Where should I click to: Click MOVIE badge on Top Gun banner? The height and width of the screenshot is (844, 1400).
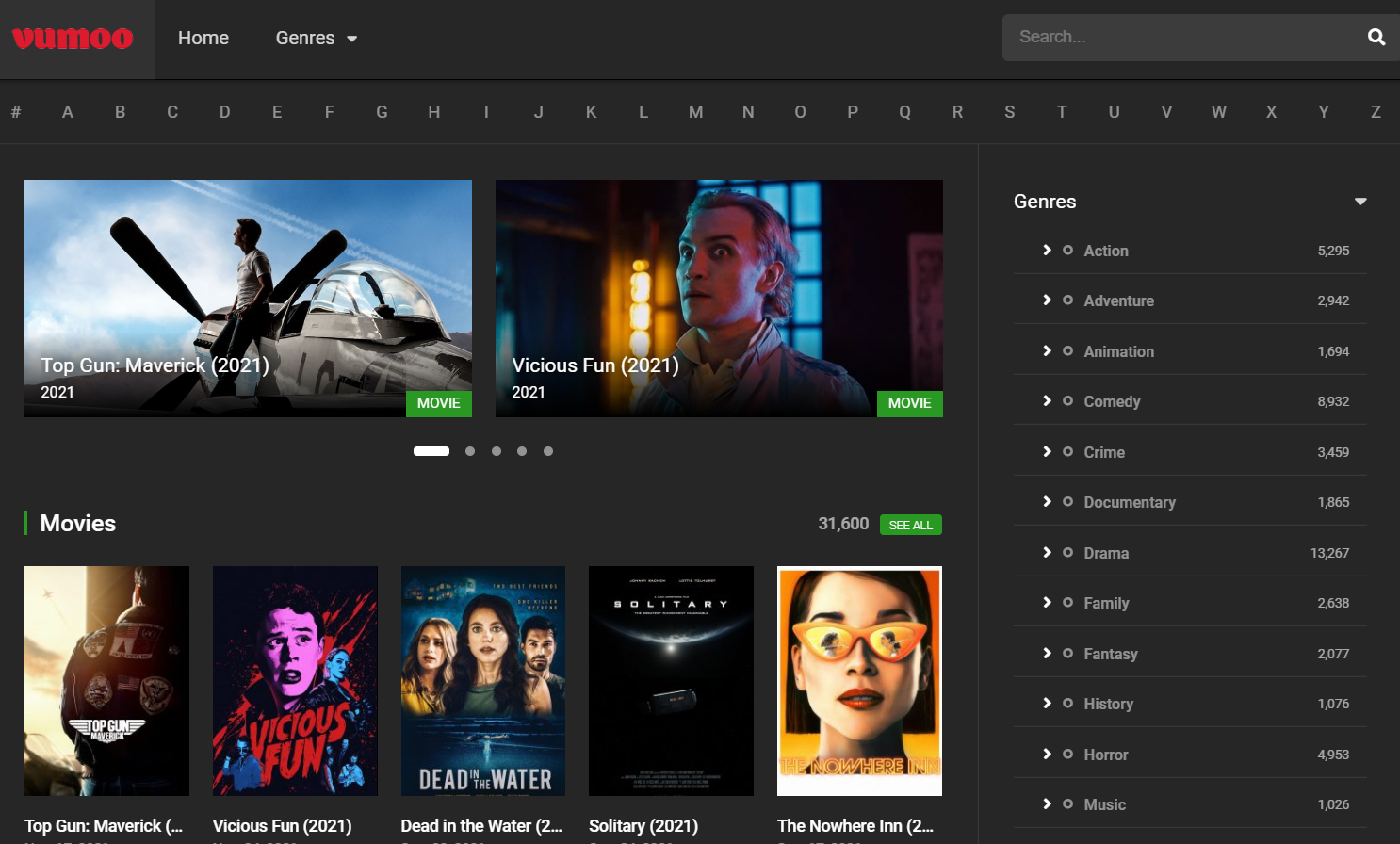point(439,403)
